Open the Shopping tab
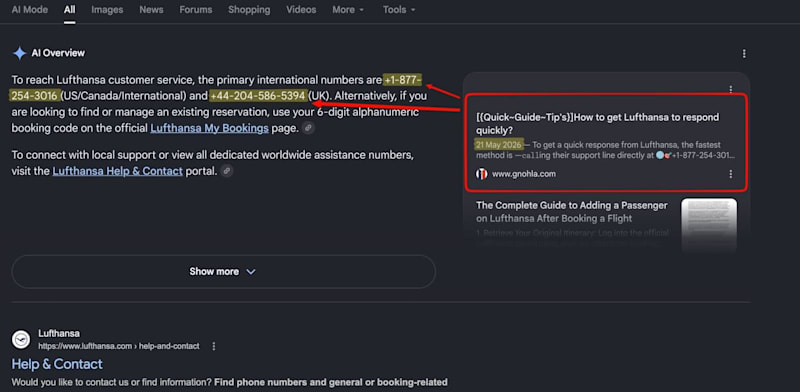Image resolution: width=800 pixels, height=392 pixels. coord(248,10)
